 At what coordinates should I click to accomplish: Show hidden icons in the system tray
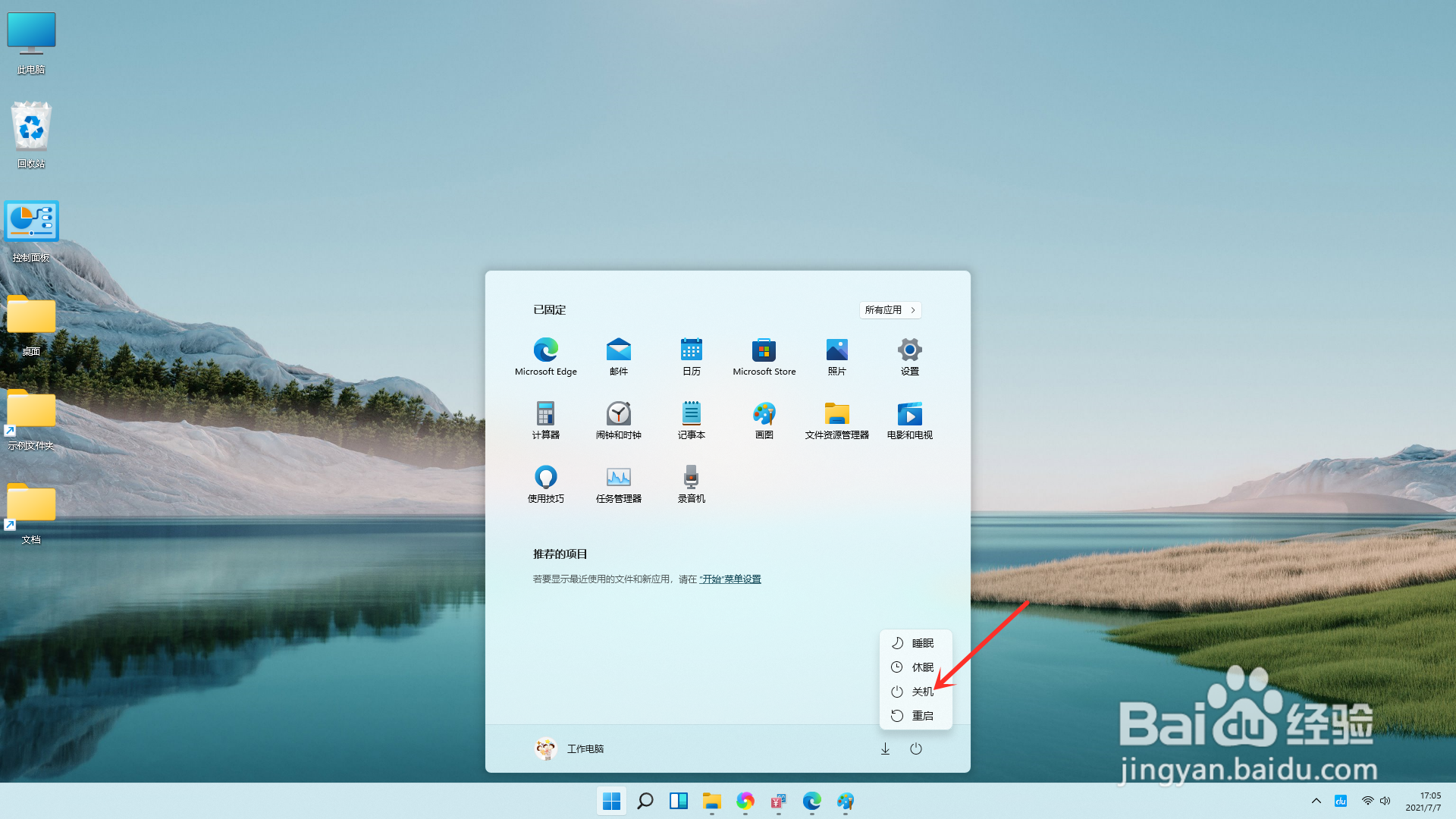pos(1316,801)
